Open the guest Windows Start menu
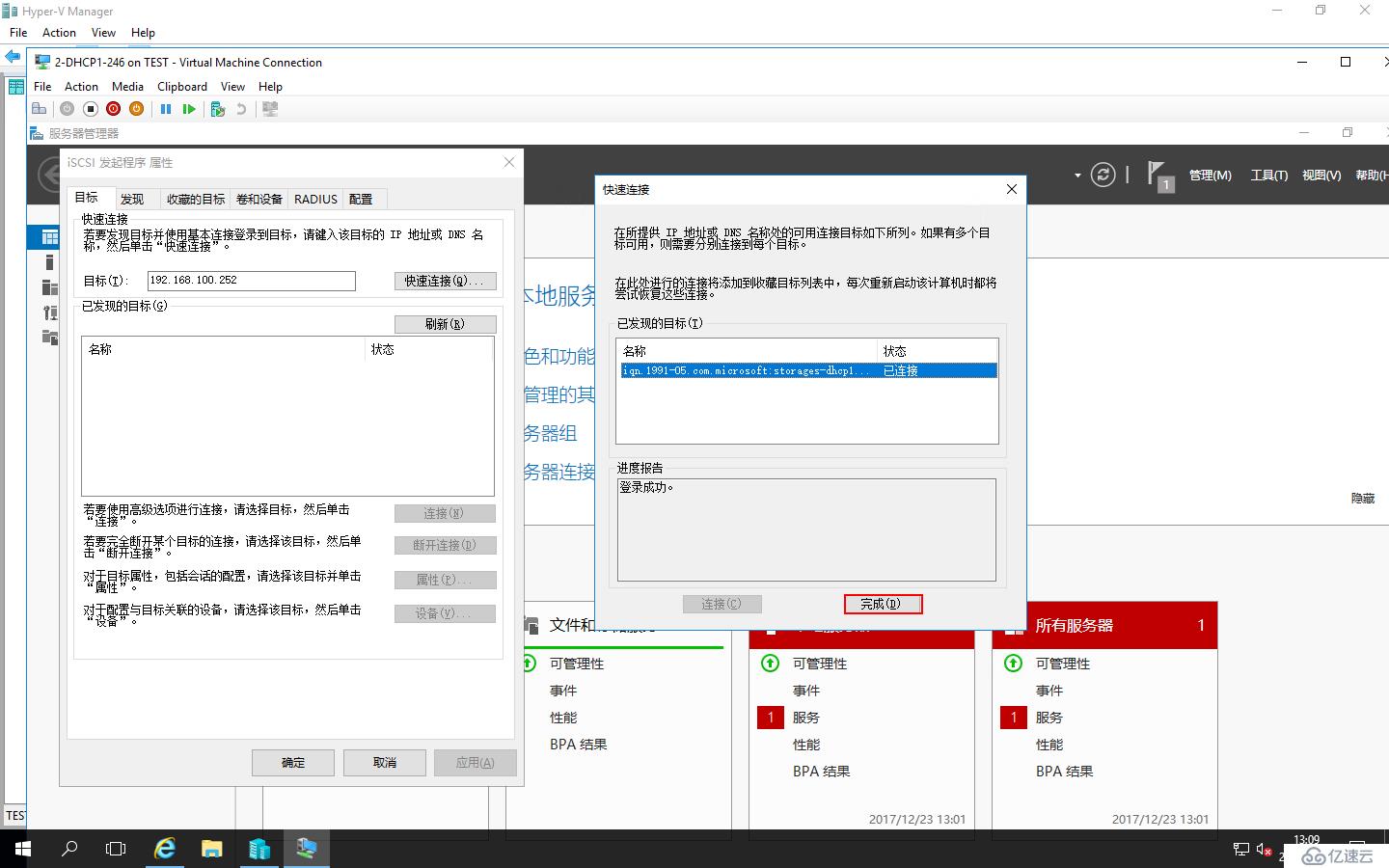 tap(23, 849)
